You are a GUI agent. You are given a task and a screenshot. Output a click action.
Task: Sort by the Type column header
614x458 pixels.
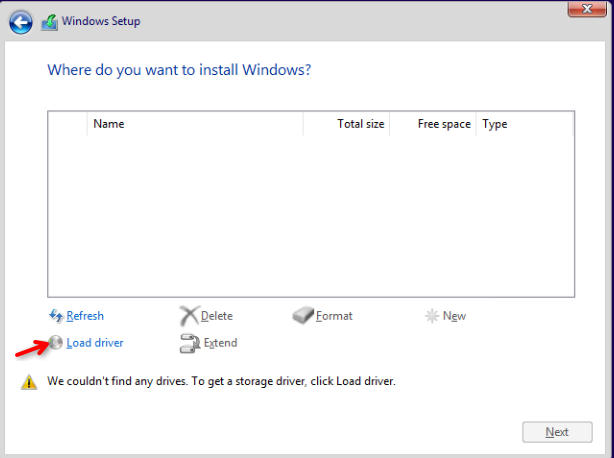(495, 124)
